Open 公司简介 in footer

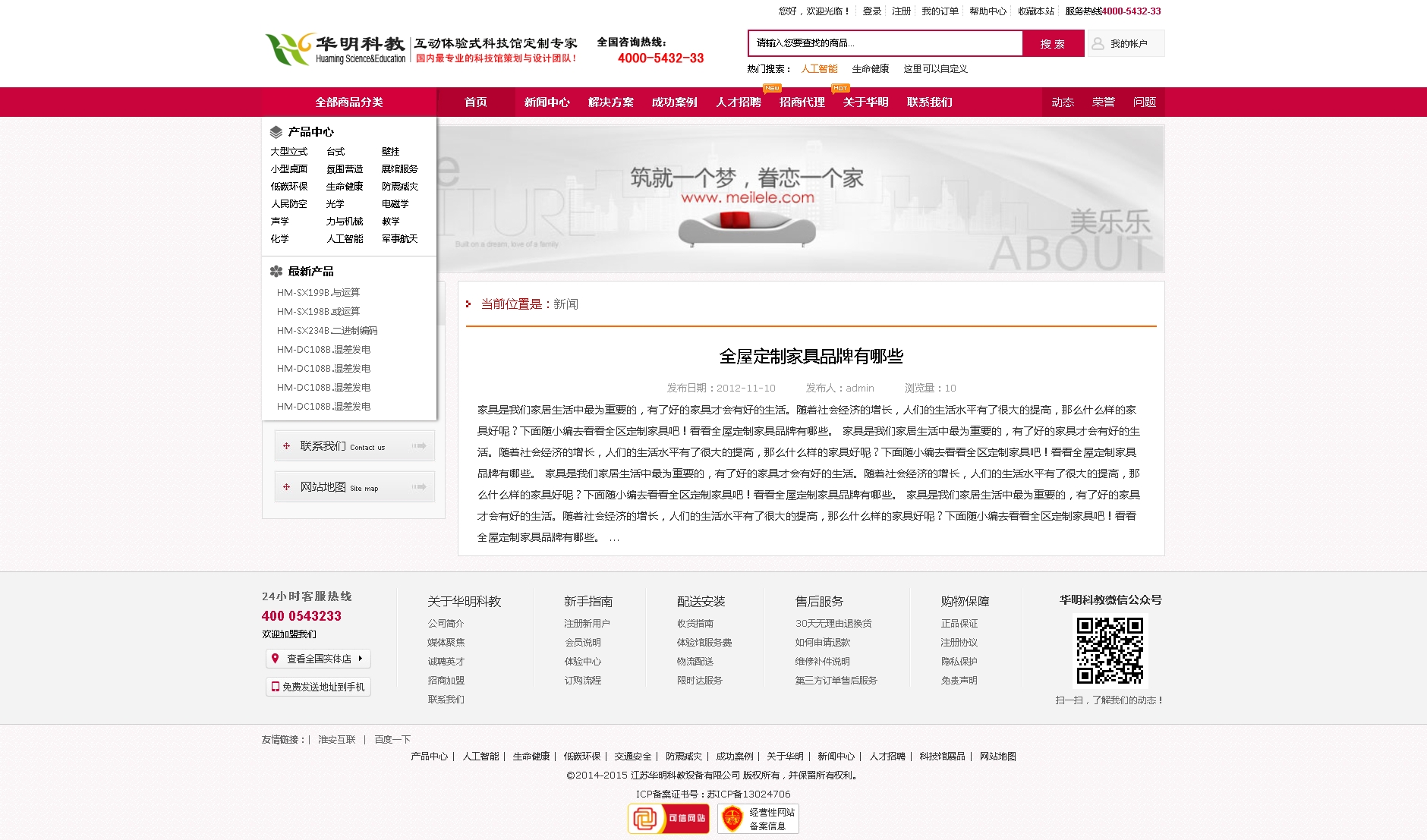coord(446,624)
